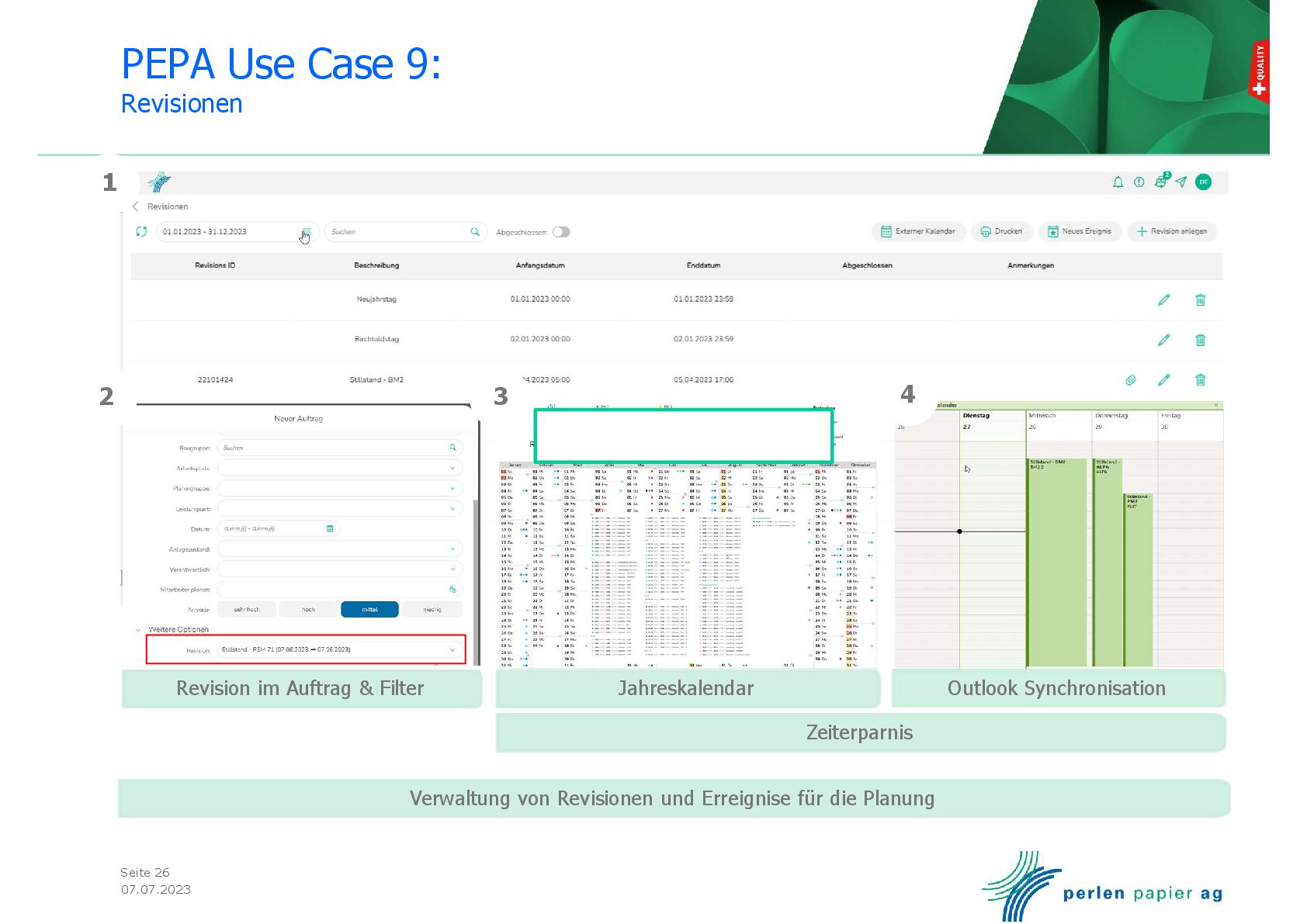Open date picker calendar icon in date range

coord(307,232)
